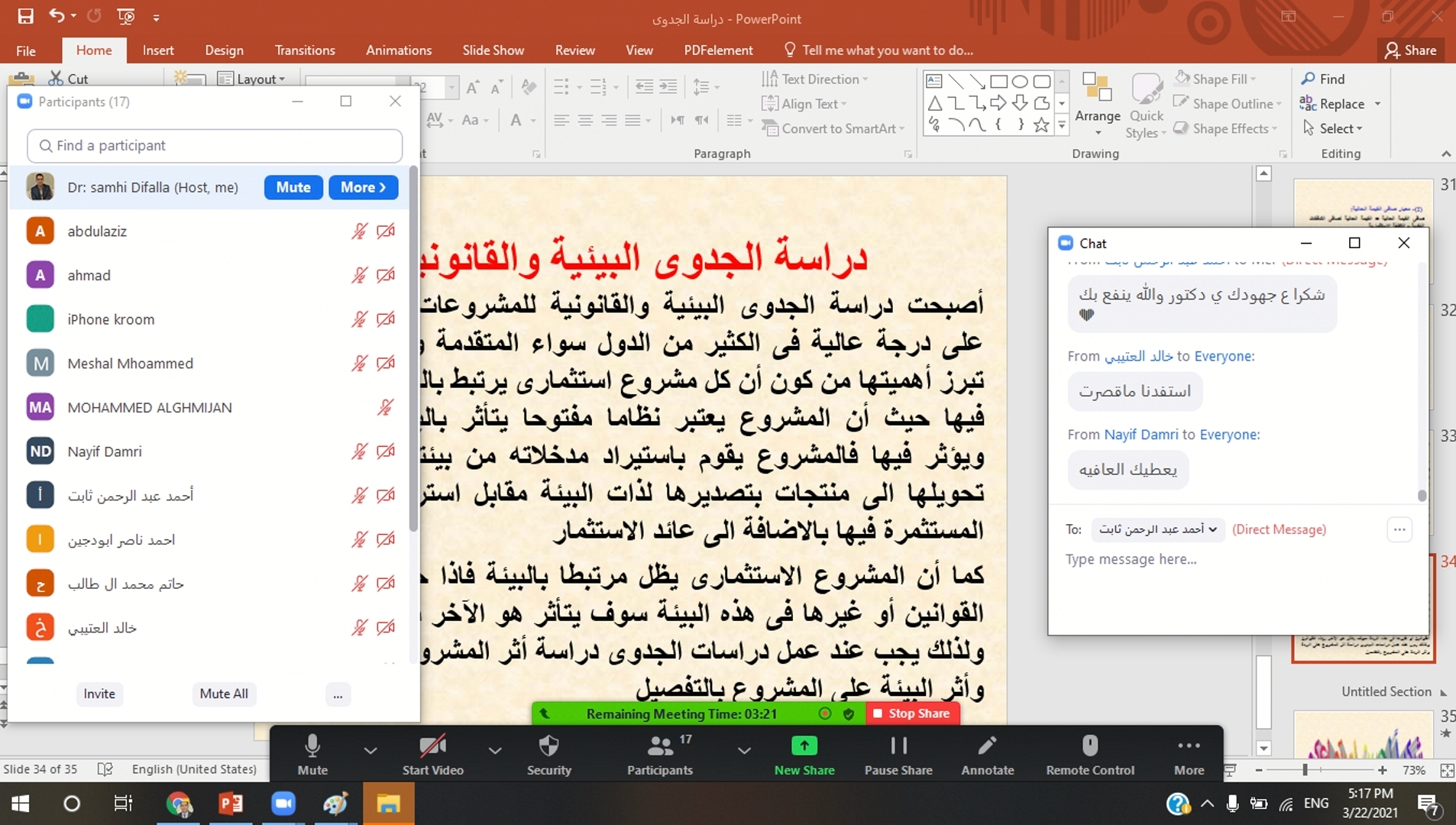Switch to the Slide Show tab

(493, 50)
